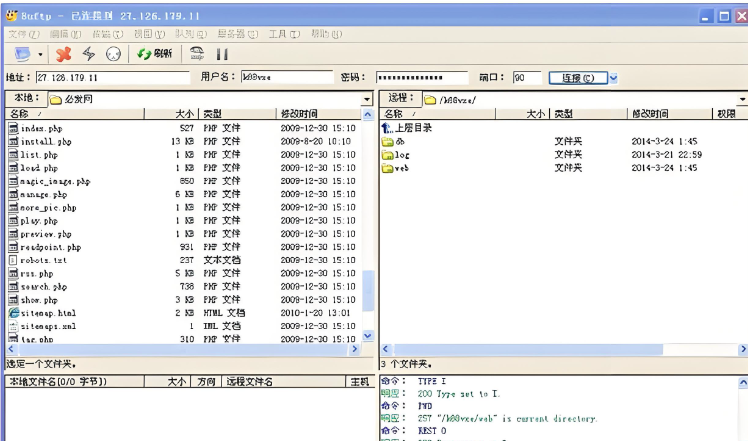Click the pause transfer icon in toolbar
This screenshot has height=441, width=748.
point(222,54)
